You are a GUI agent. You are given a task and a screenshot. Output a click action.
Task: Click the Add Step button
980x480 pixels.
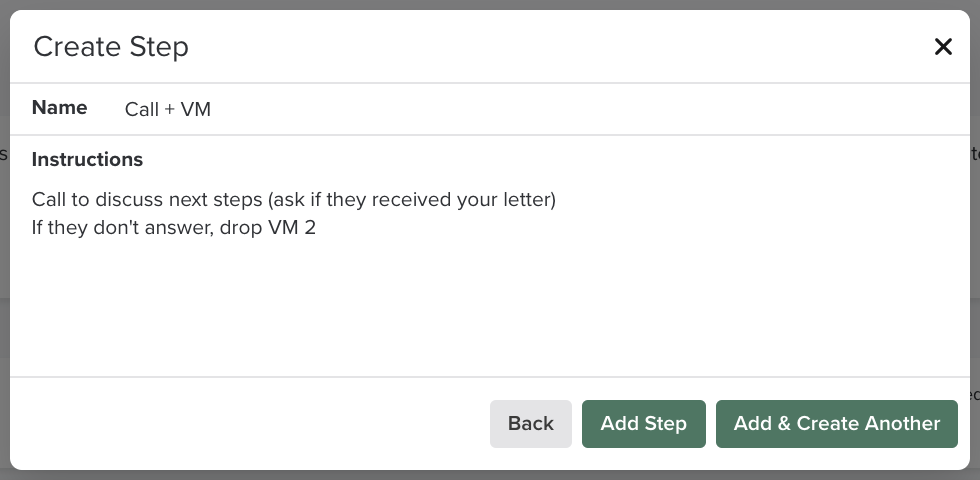643,423
